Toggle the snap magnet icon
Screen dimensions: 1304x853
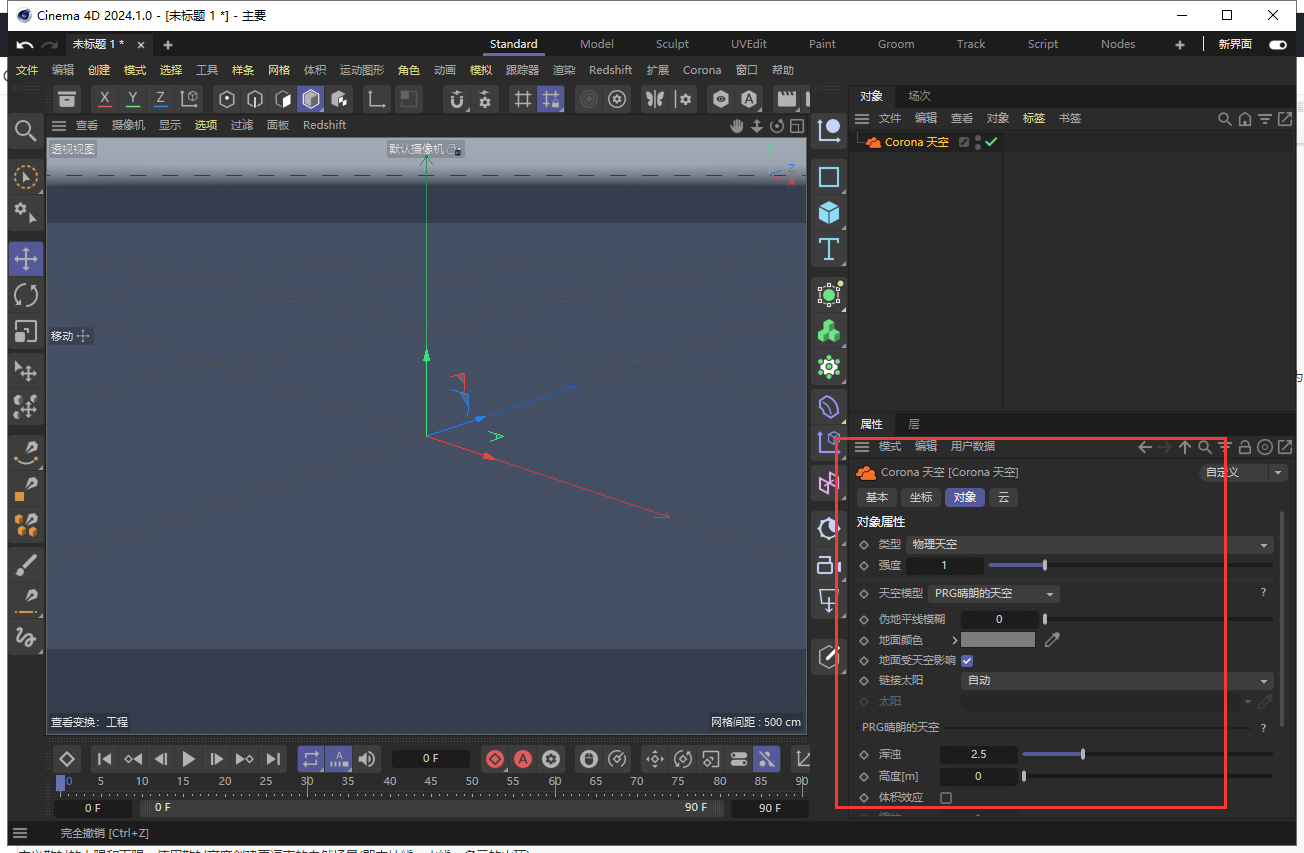[x=457, y=99]
